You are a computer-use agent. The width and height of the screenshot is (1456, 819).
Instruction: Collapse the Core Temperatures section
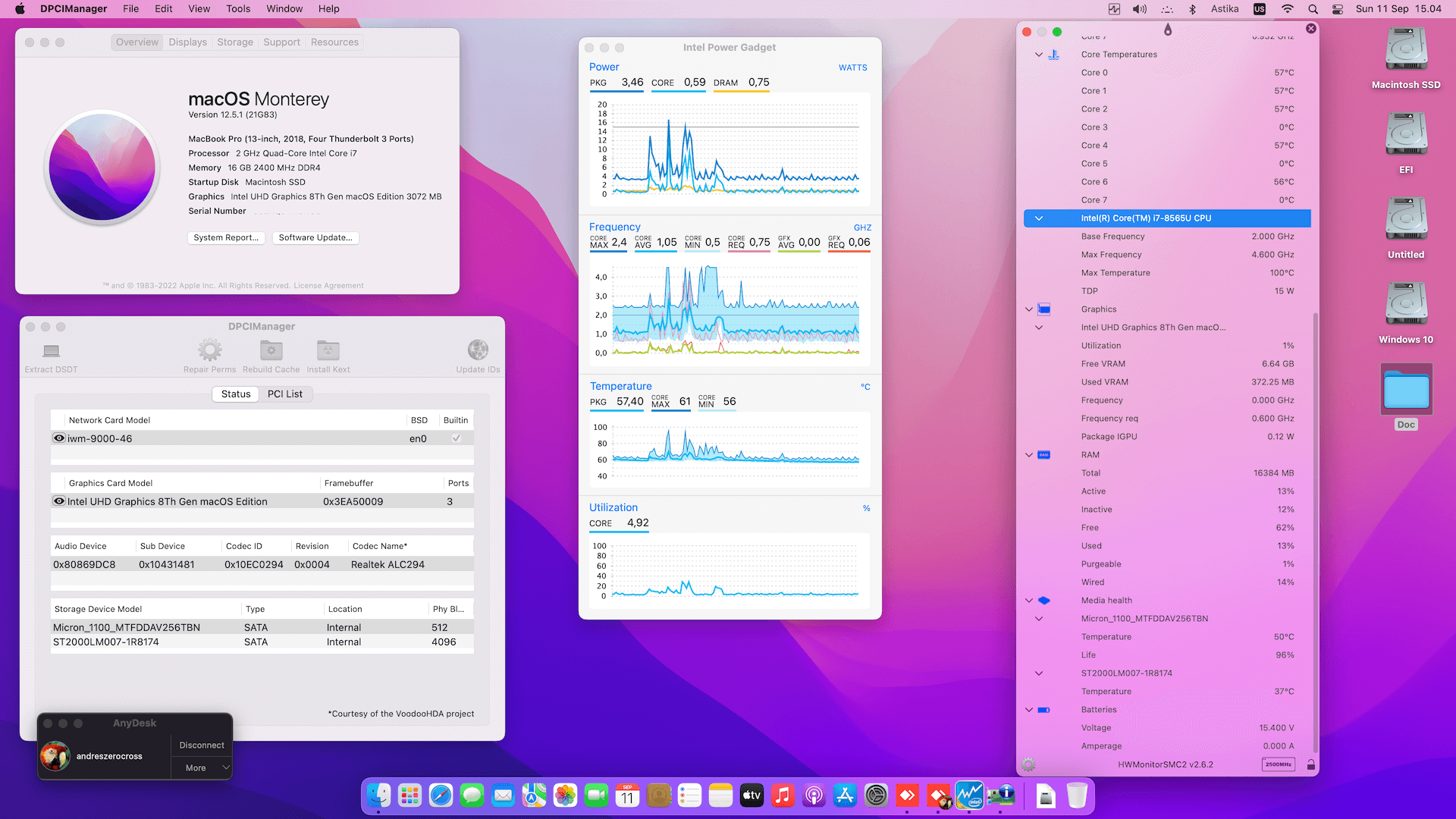pos(1039,55)
